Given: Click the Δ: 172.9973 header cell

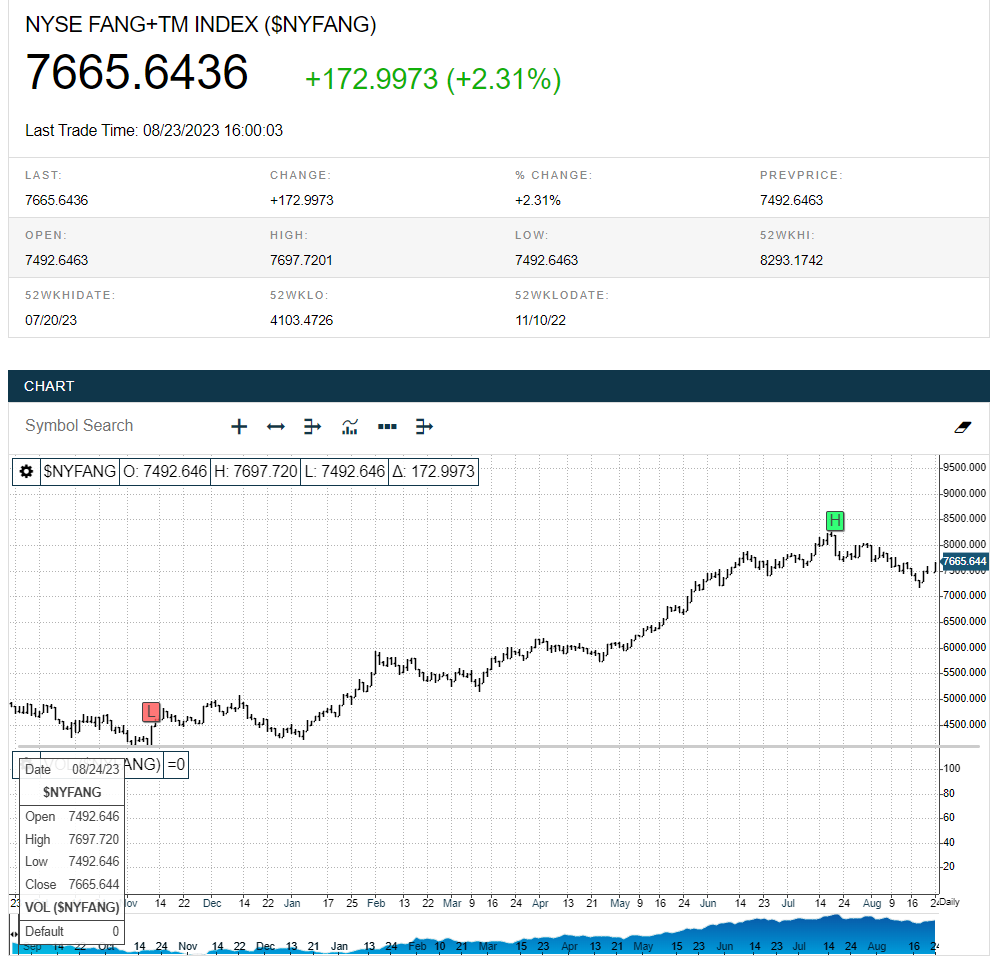Looking at the screenshot, I should pos(433,471).
